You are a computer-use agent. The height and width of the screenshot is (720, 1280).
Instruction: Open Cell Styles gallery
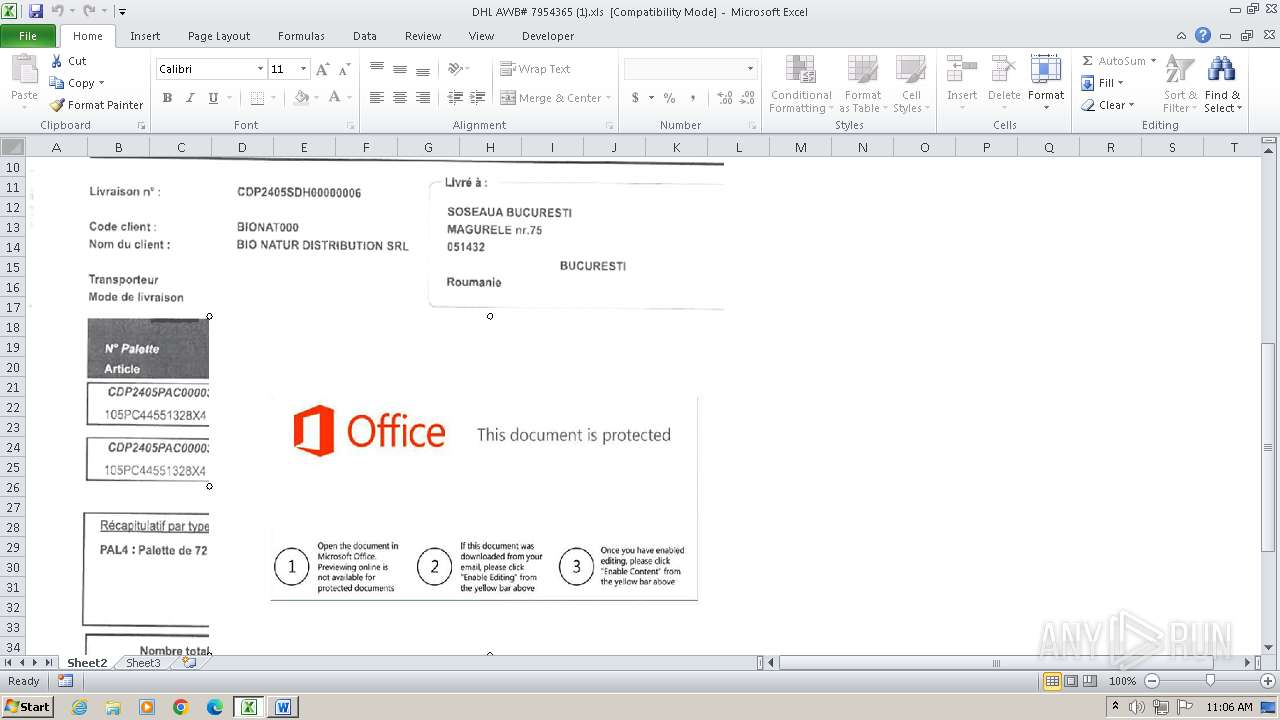pyautogui.click(x=910, y=85)
